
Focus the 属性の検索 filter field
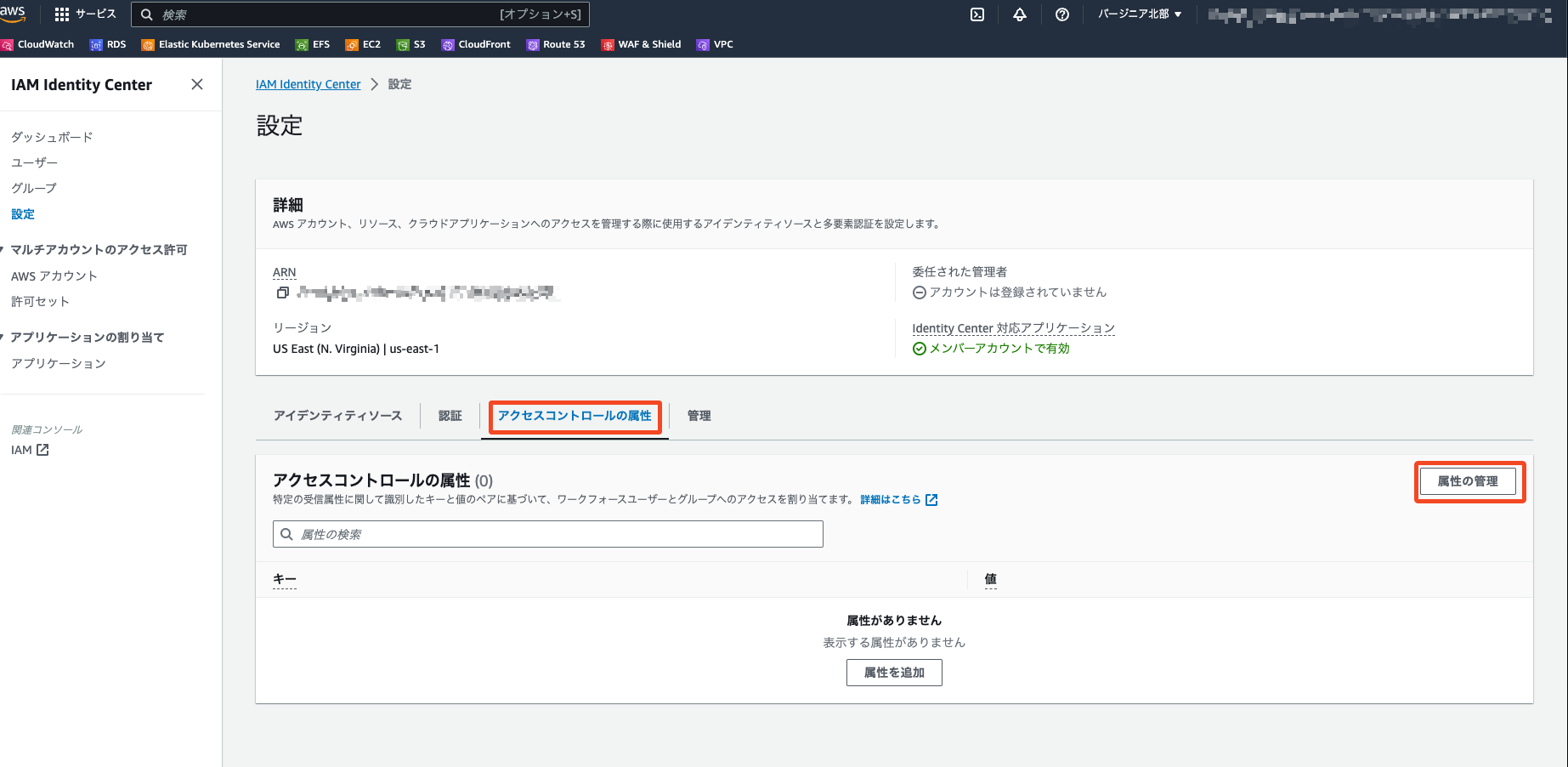tap(548, 534)
